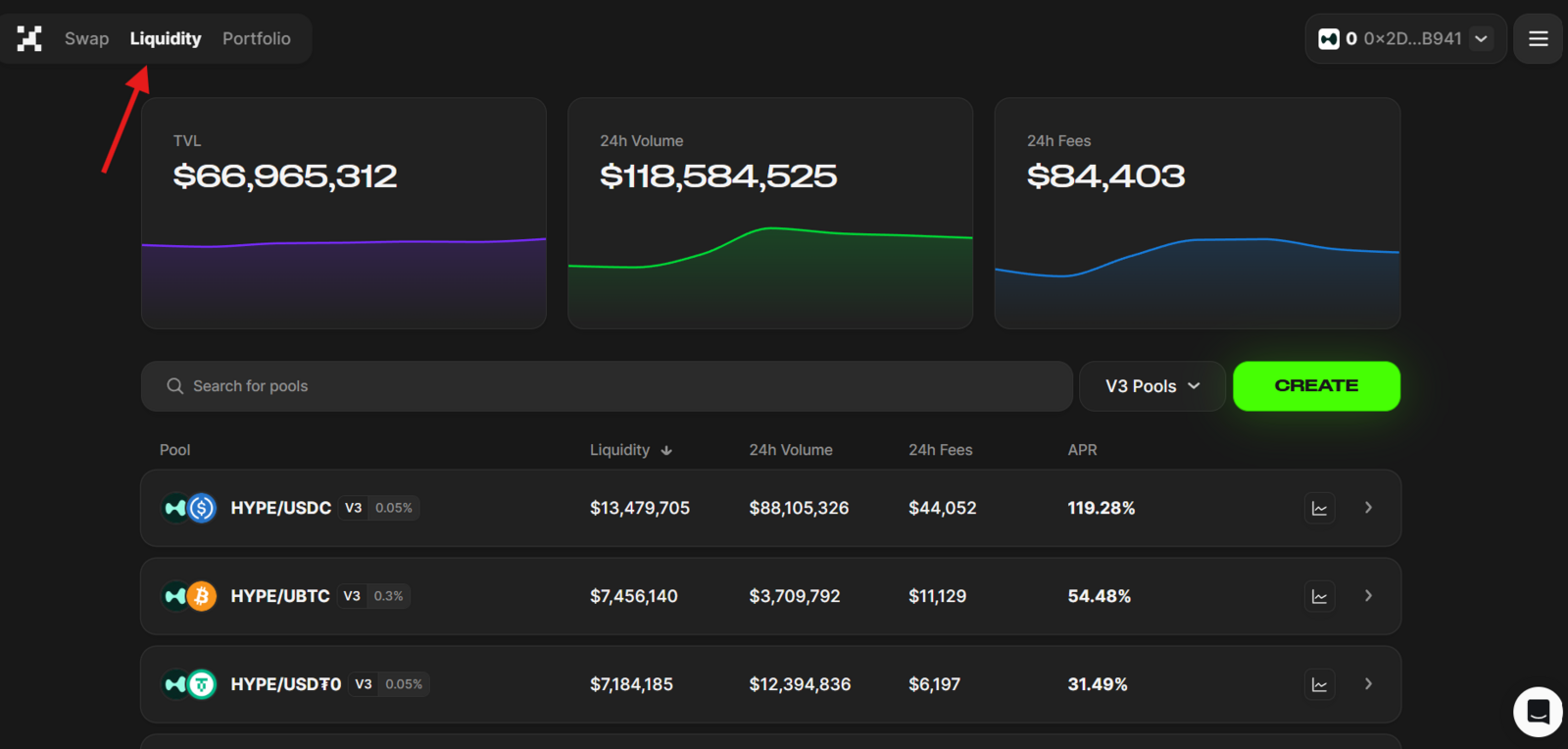Screen dimensions: 1568x749
Task: Click the $66,965,312 TVL figure
Action: click(285, 176)
